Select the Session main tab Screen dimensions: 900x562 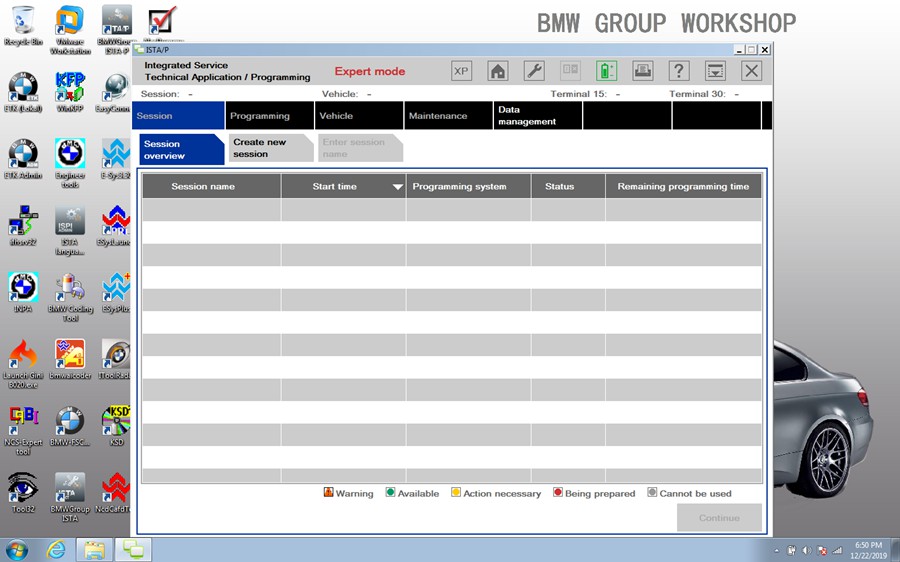click(x=178, y=115)
